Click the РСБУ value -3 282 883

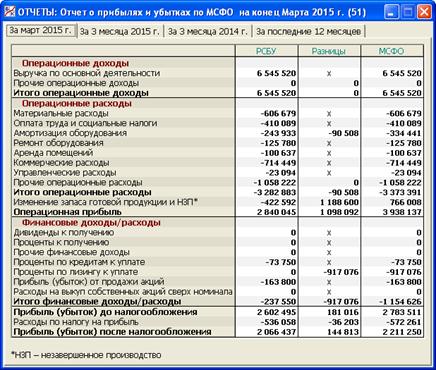pos(274,193)
